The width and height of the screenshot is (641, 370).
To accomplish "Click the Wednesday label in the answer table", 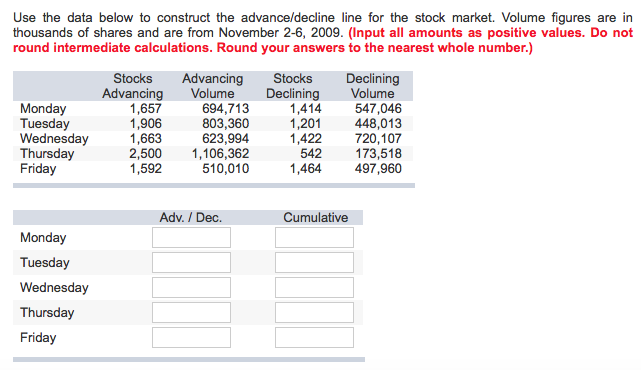I will tap(54, 287).
